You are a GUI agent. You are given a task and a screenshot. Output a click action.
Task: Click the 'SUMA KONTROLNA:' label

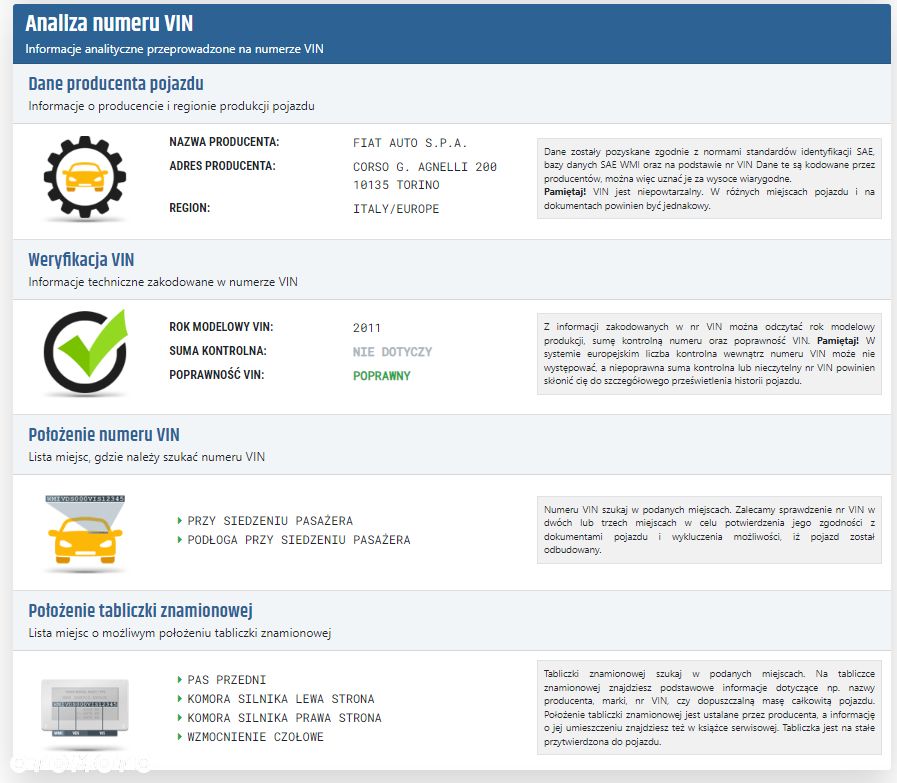coord(218,351)
